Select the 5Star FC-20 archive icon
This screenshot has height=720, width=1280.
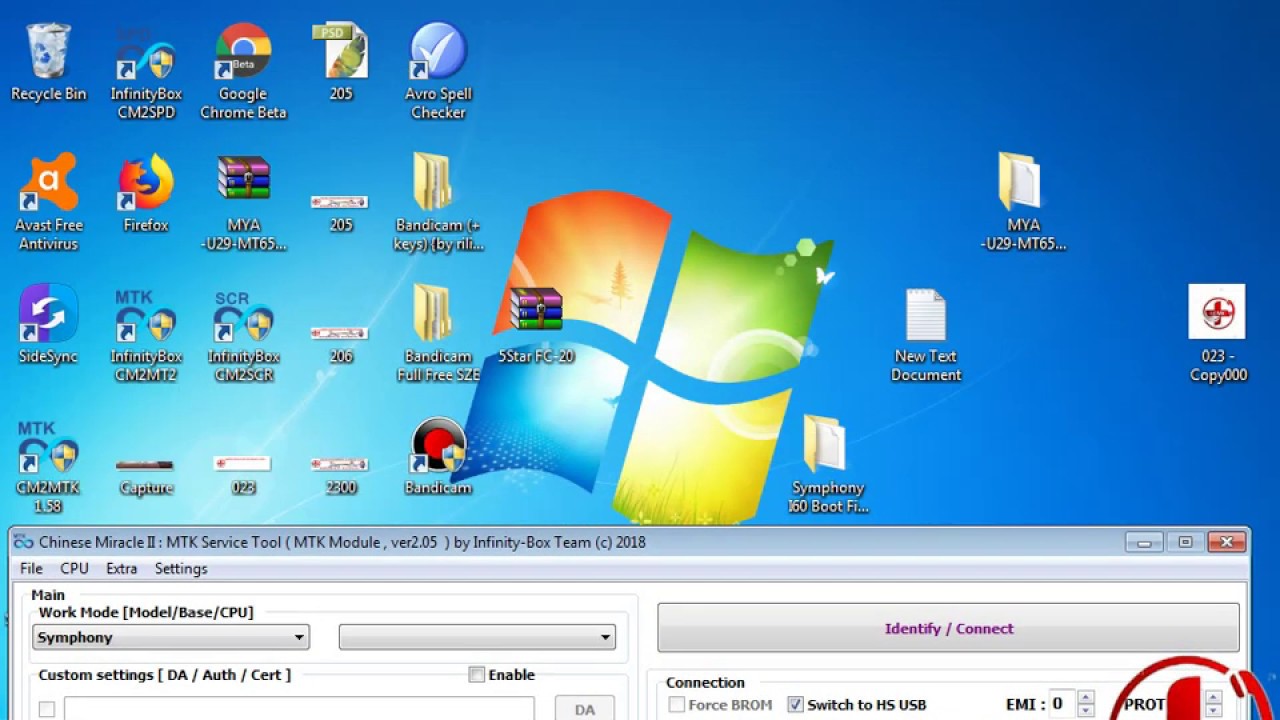[536, 325]
